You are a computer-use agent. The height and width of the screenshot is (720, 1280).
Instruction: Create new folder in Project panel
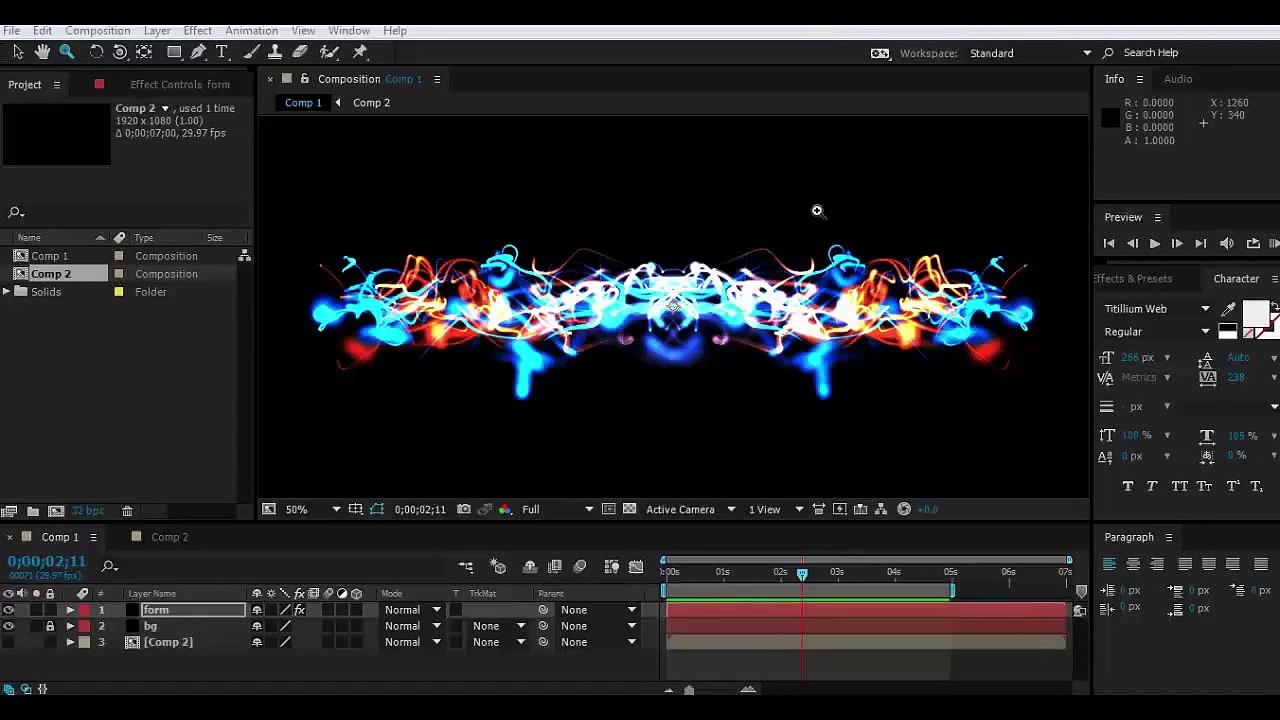(x=33, y=511)
